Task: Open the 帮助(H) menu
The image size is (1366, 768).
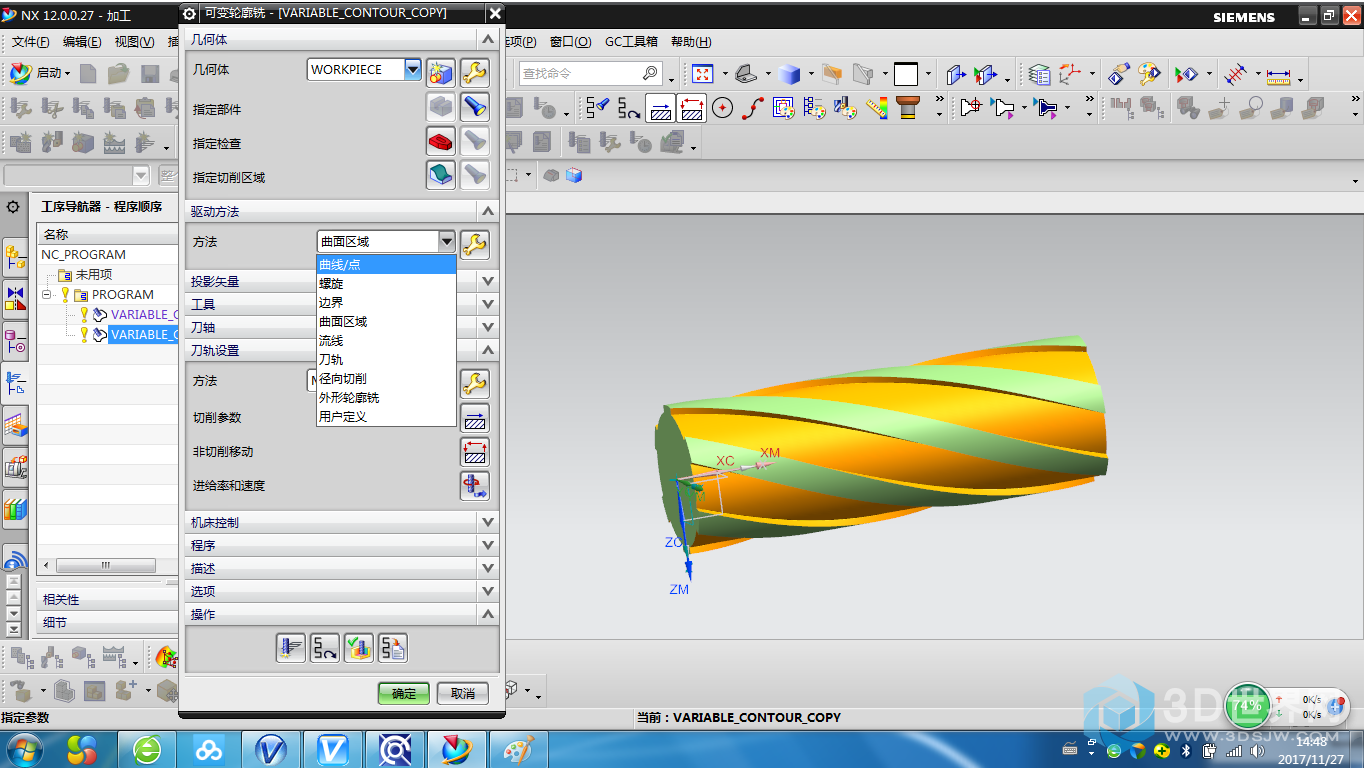Action: point(691,42)
